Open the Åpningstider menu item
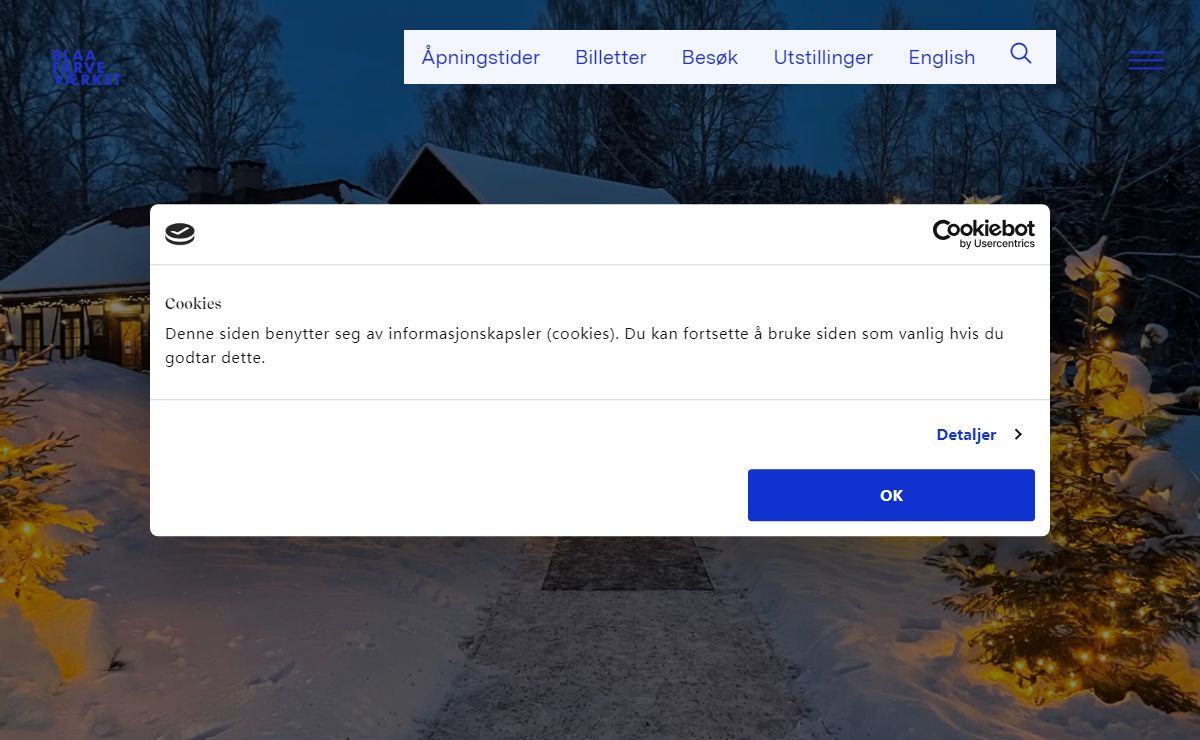 [481, 57]
